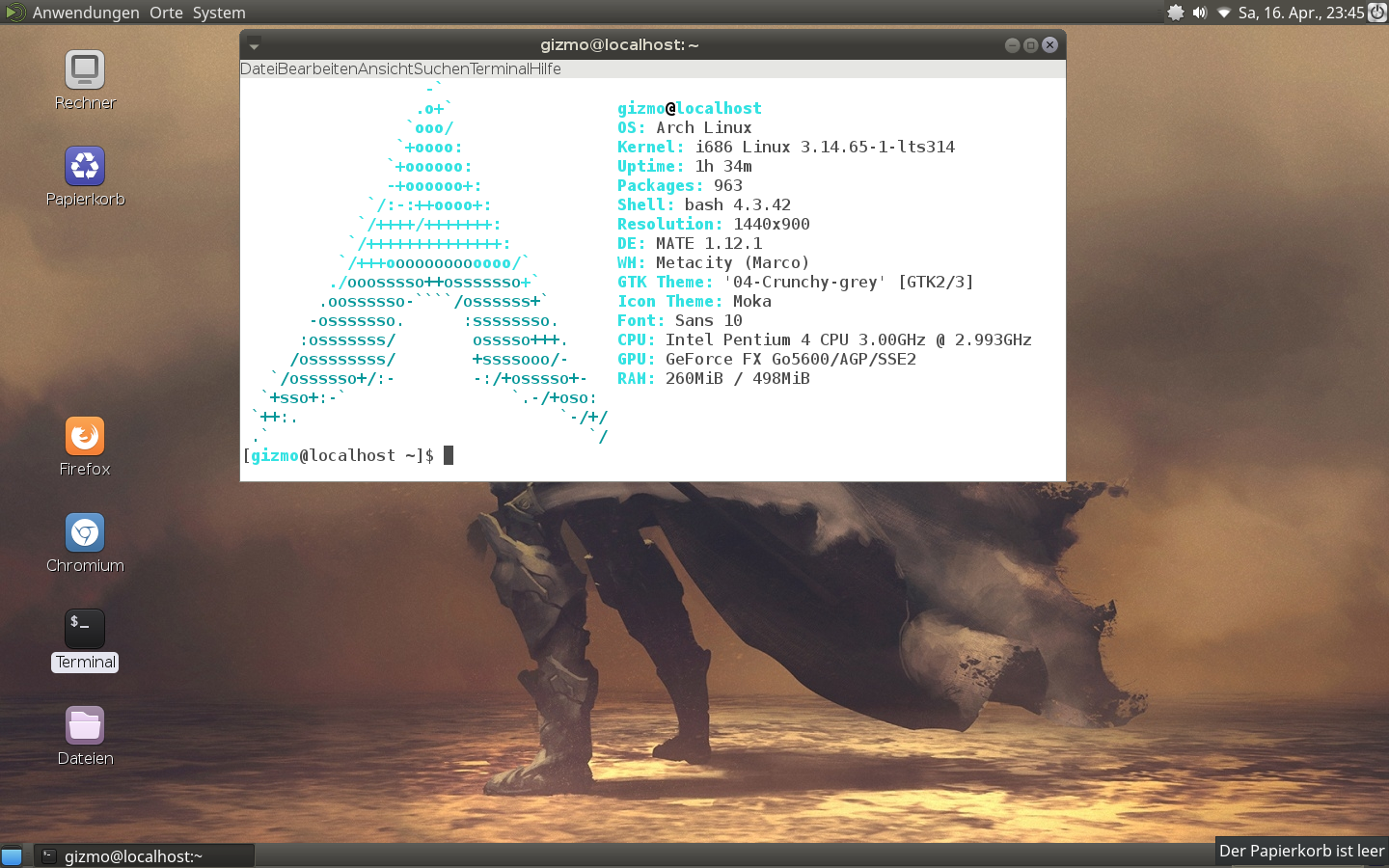This screenshot has height=868, width=1389.
Task: Click the terminal prompt cursor line
Action: 348,455
